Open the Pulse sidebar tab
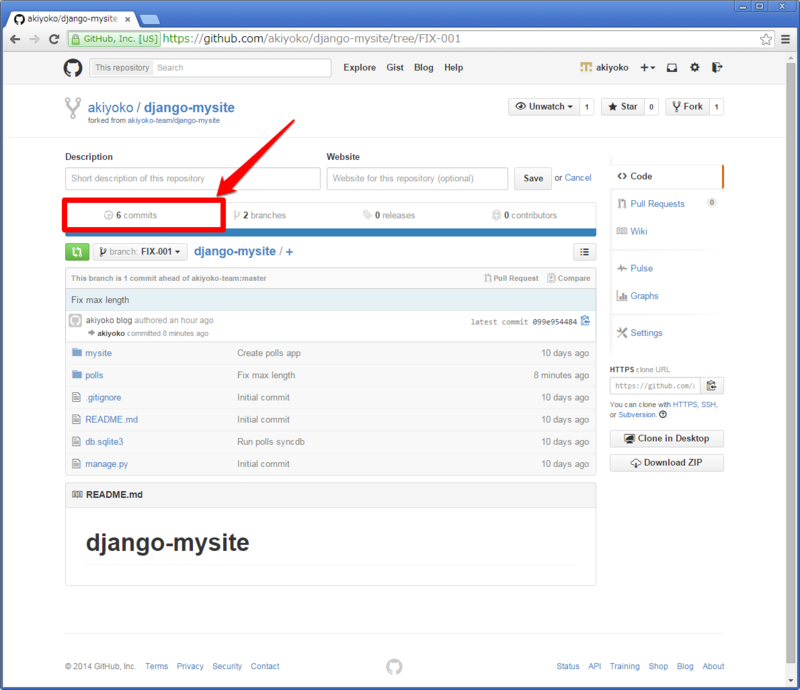This screenshot has height=690, width=800. point(635,268)
